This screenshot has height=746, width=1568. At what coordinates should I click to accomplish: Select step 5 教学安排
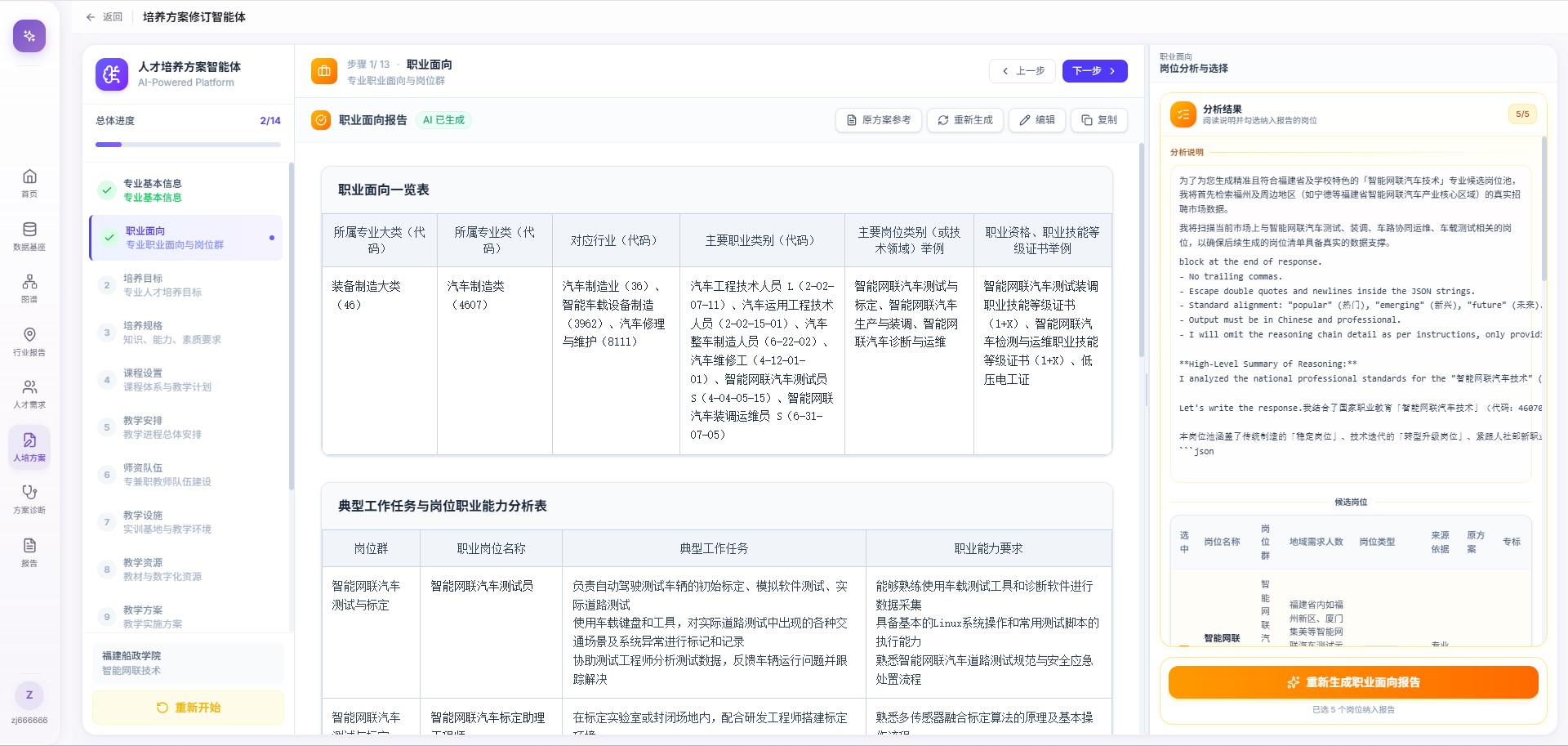tap(186, 427)
